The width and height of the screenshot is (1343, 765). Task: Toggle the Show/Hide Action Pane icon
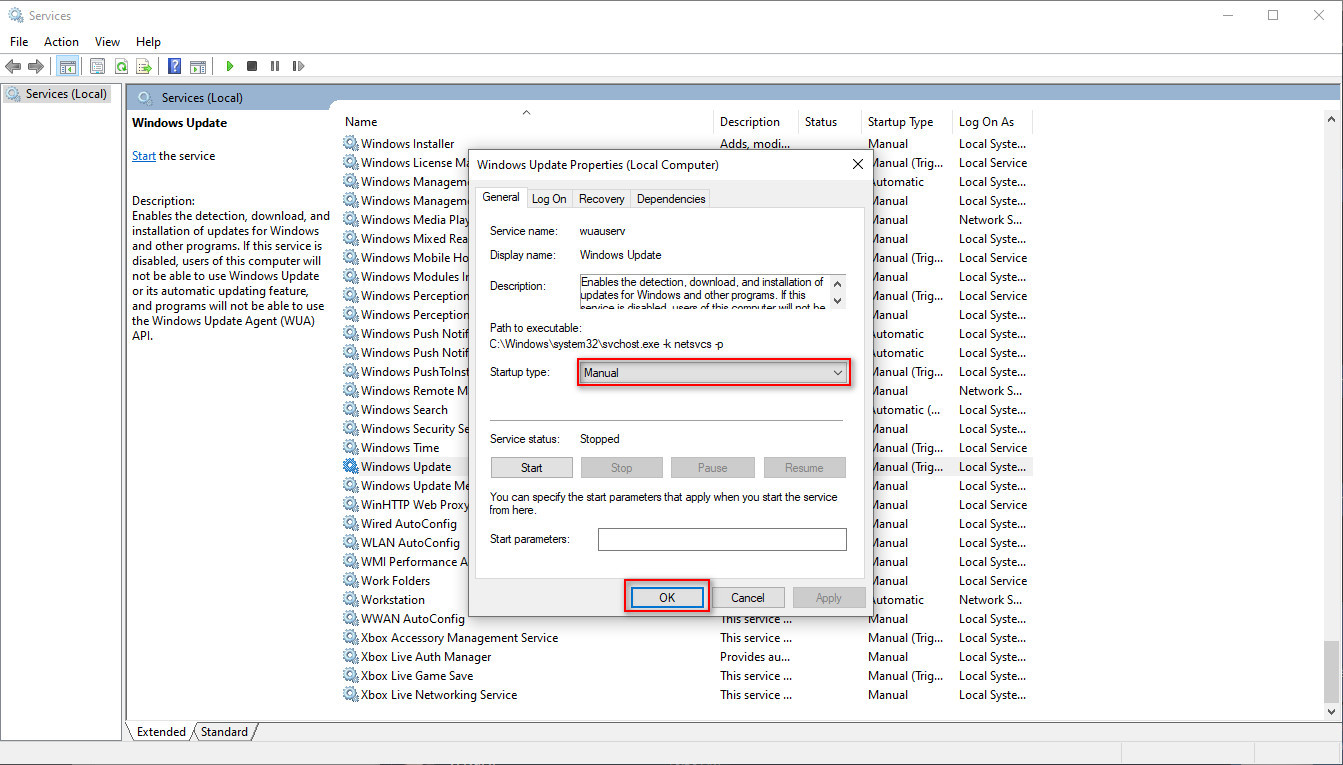coord(198,66)
